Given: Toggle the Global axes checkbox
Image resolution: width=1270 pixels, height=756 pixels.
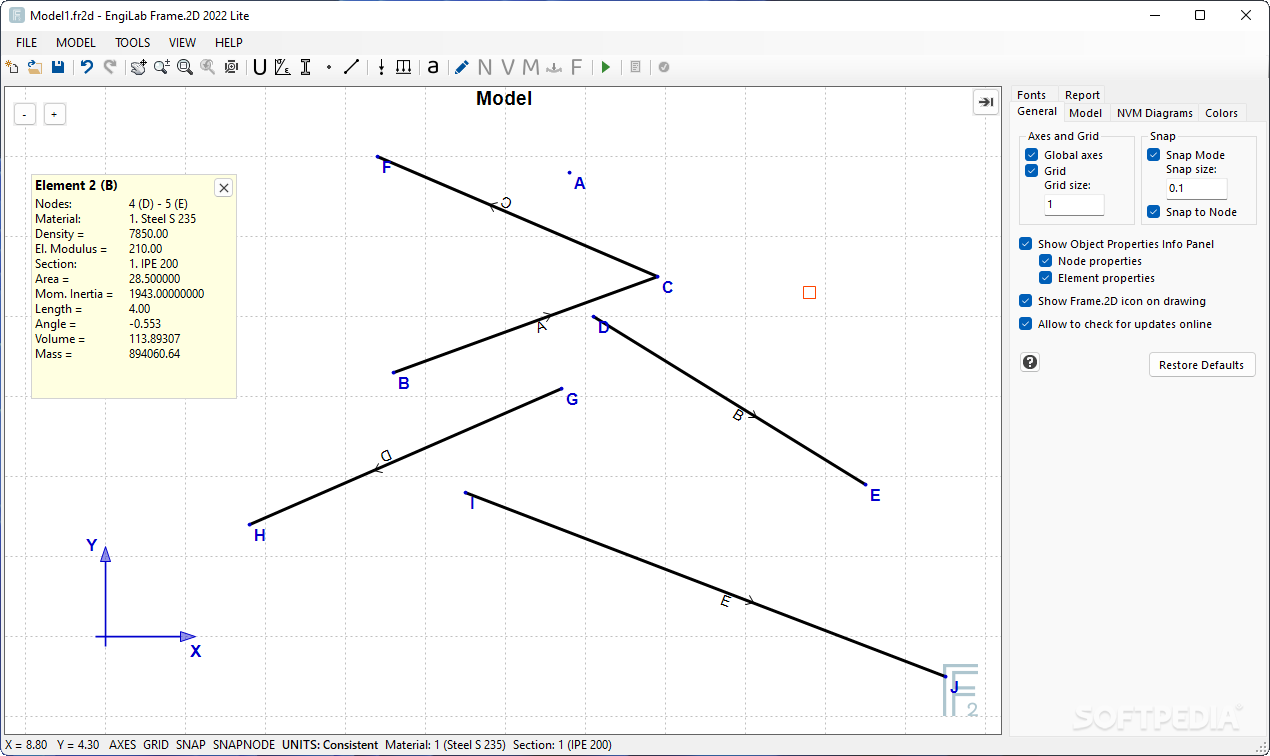Looking at the screenshot, I should point(1032,155).
